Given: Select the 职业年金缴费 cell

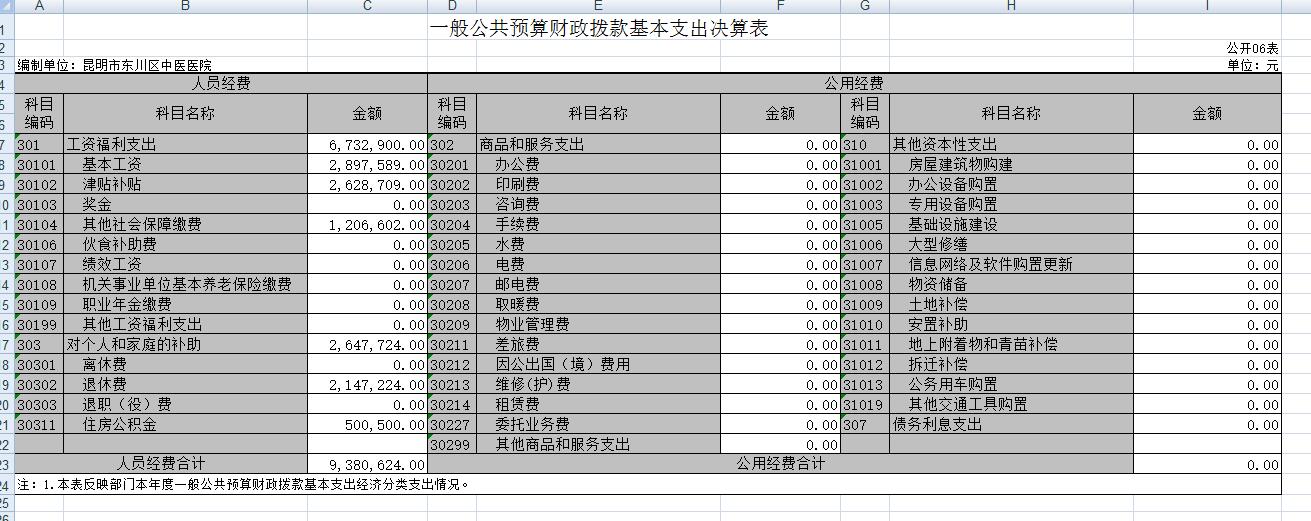Looking at the screenshot, I should point(185,304).
